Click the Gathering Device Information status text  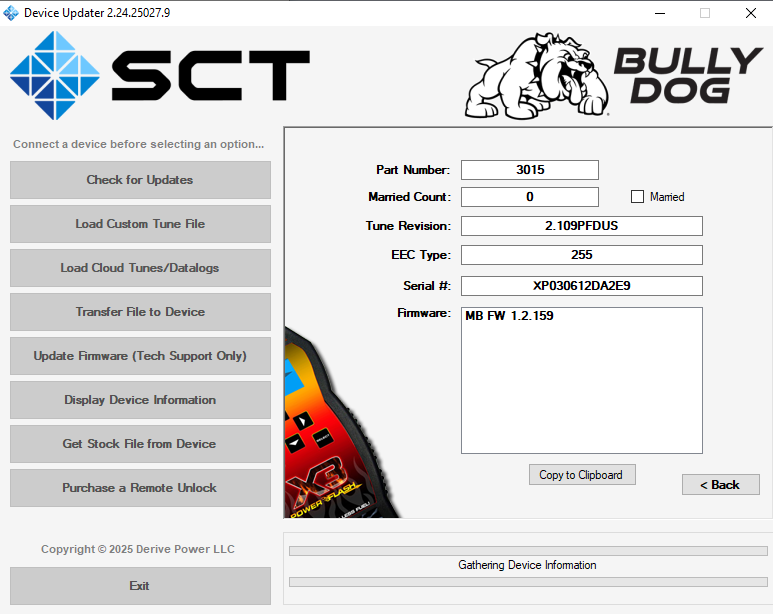(x=527, y=565)
